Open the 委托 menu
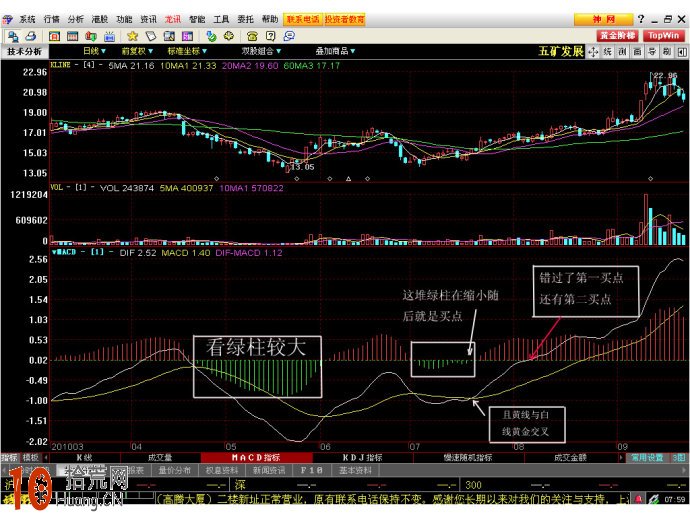This screenshot has width=690, height=517. 246,19
